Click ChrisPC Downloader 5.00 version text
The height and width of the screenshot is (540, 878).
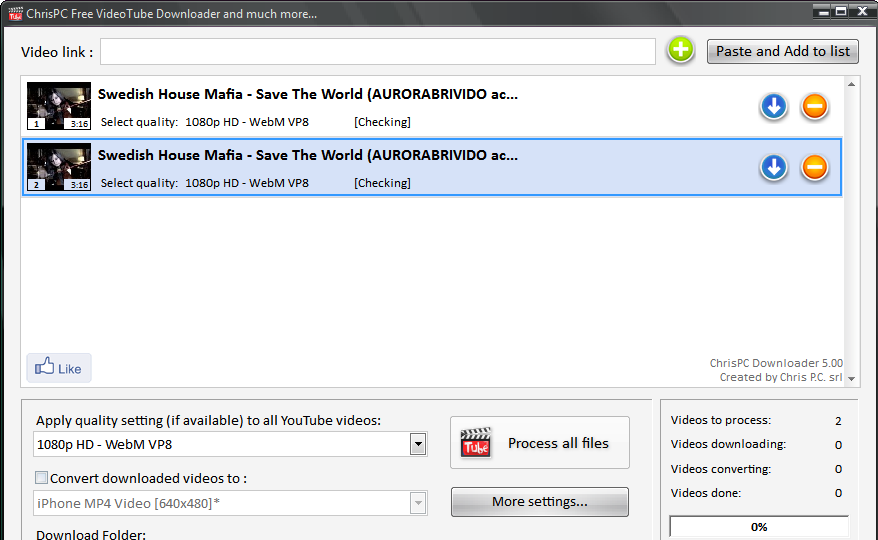coord(776,363)
